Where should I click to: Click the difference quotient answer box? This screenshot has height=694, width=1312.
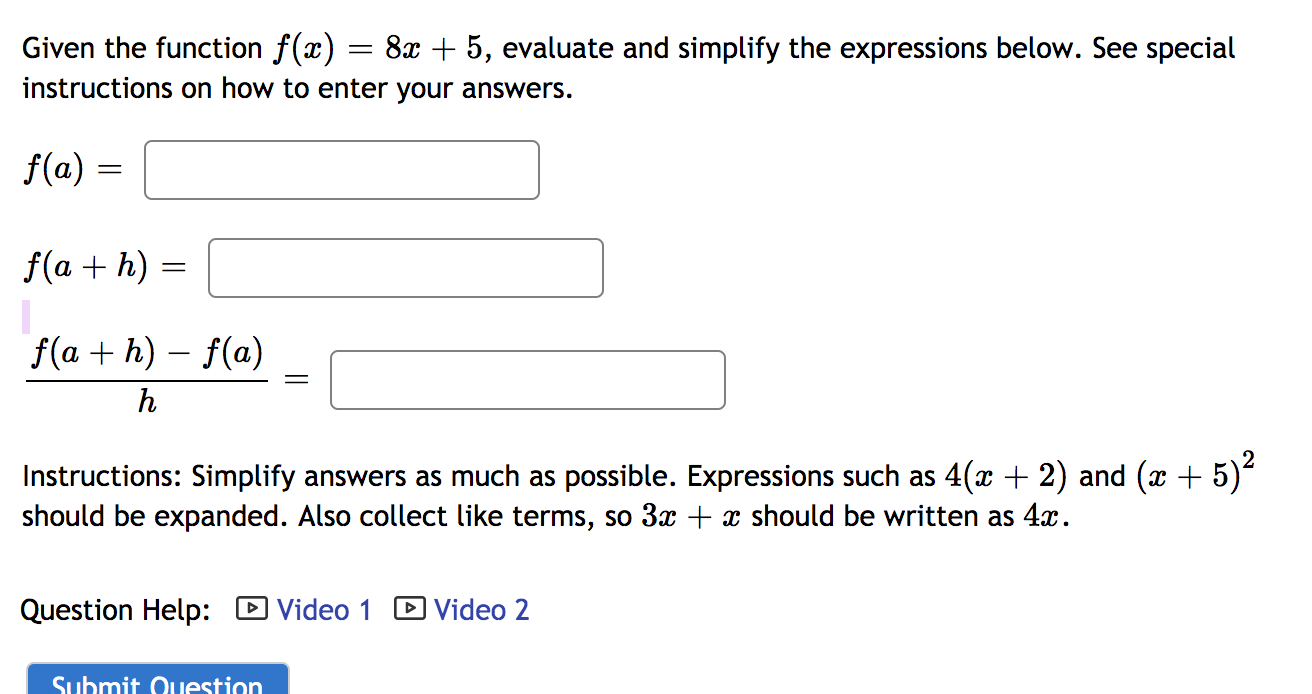click(527, 380)
